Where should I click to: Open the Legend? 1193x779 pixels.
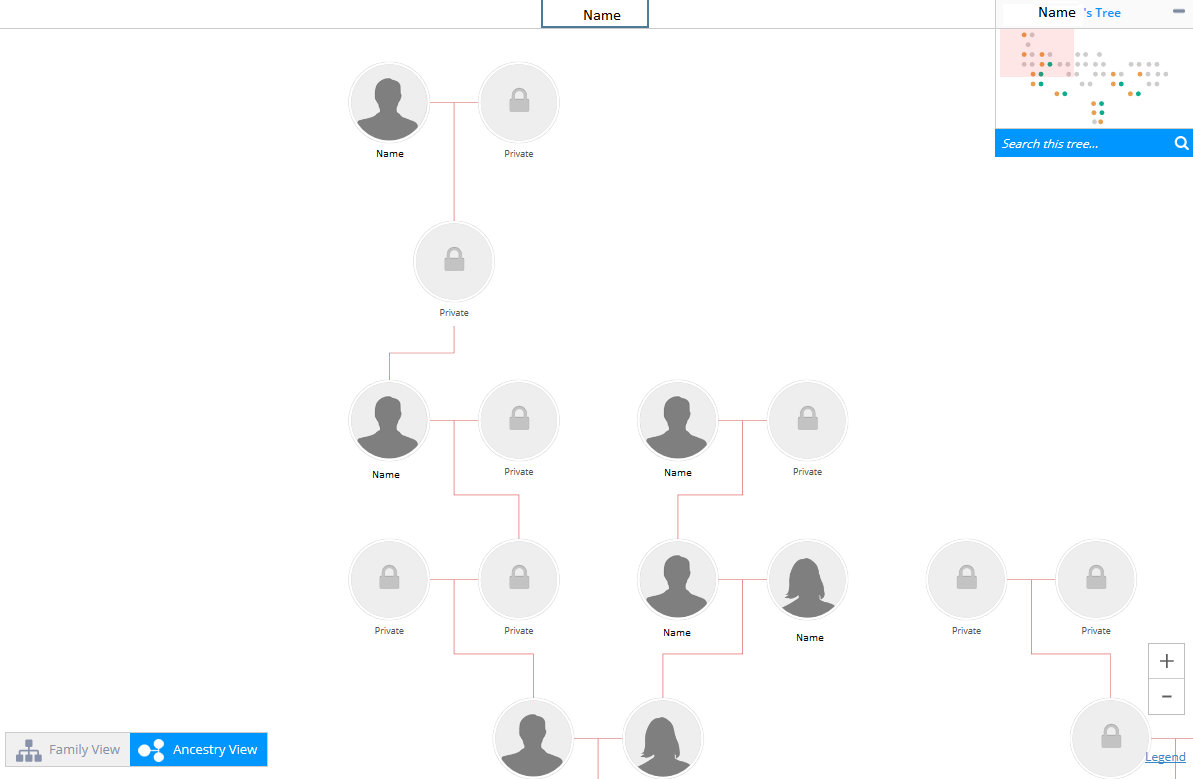pyautogui.click(x=1165, y=756)
